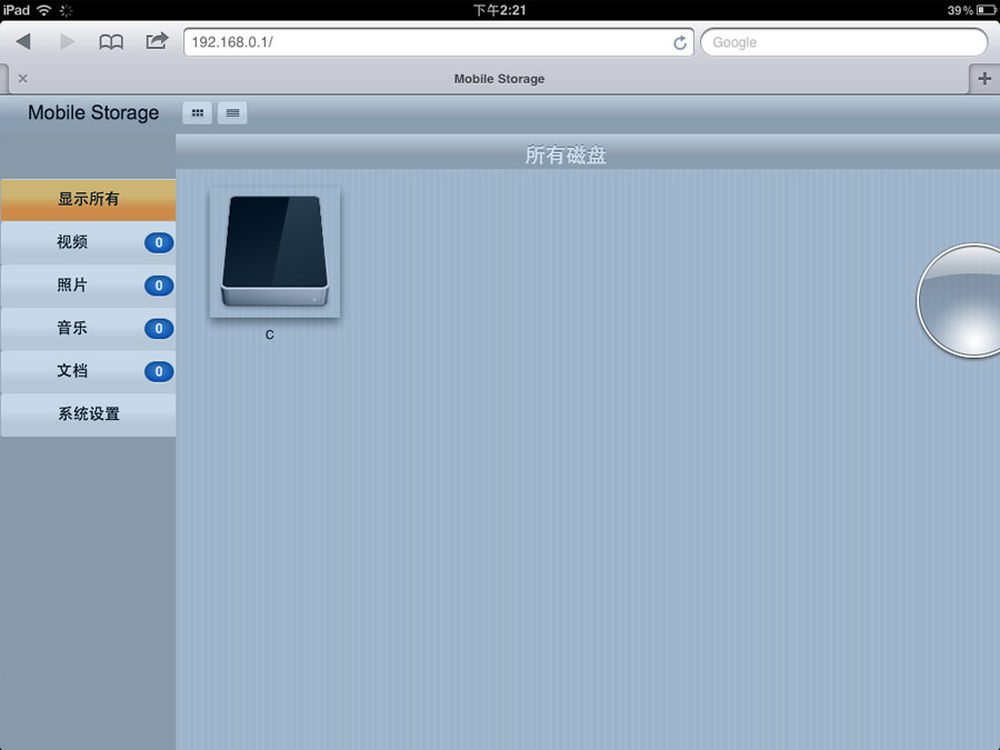Click the 所有磁盘 header
Viewport: 1000px width, 750px height.
point(565,155)
